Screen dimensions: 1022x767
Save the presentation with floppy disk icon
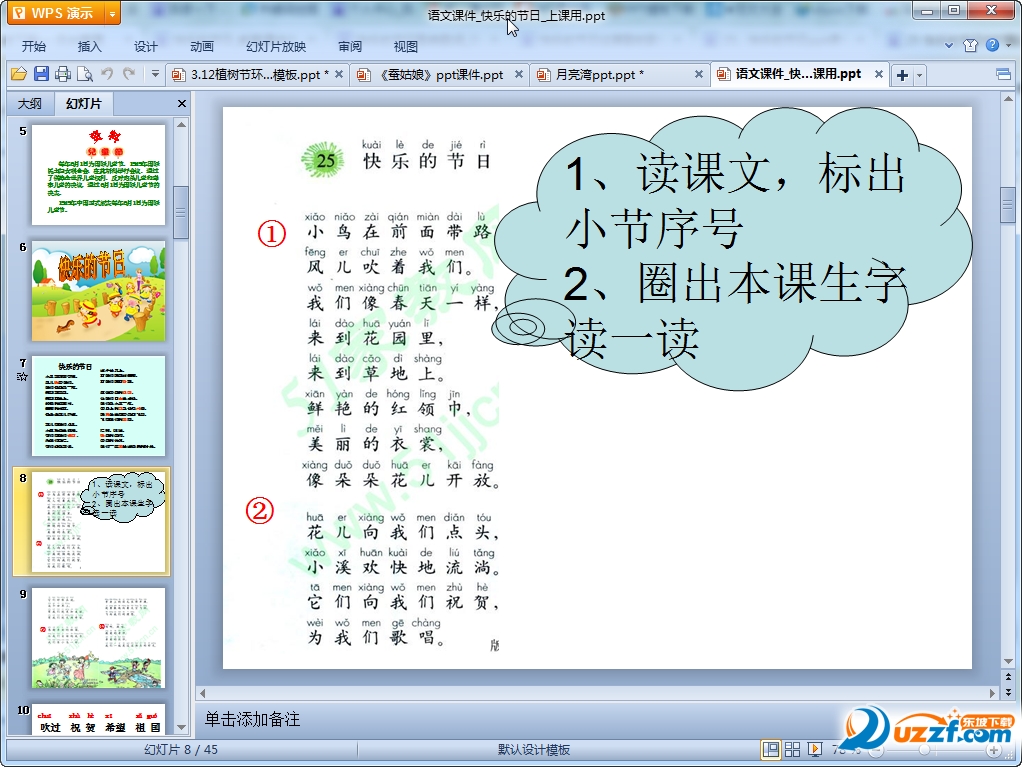coord(41,74)
